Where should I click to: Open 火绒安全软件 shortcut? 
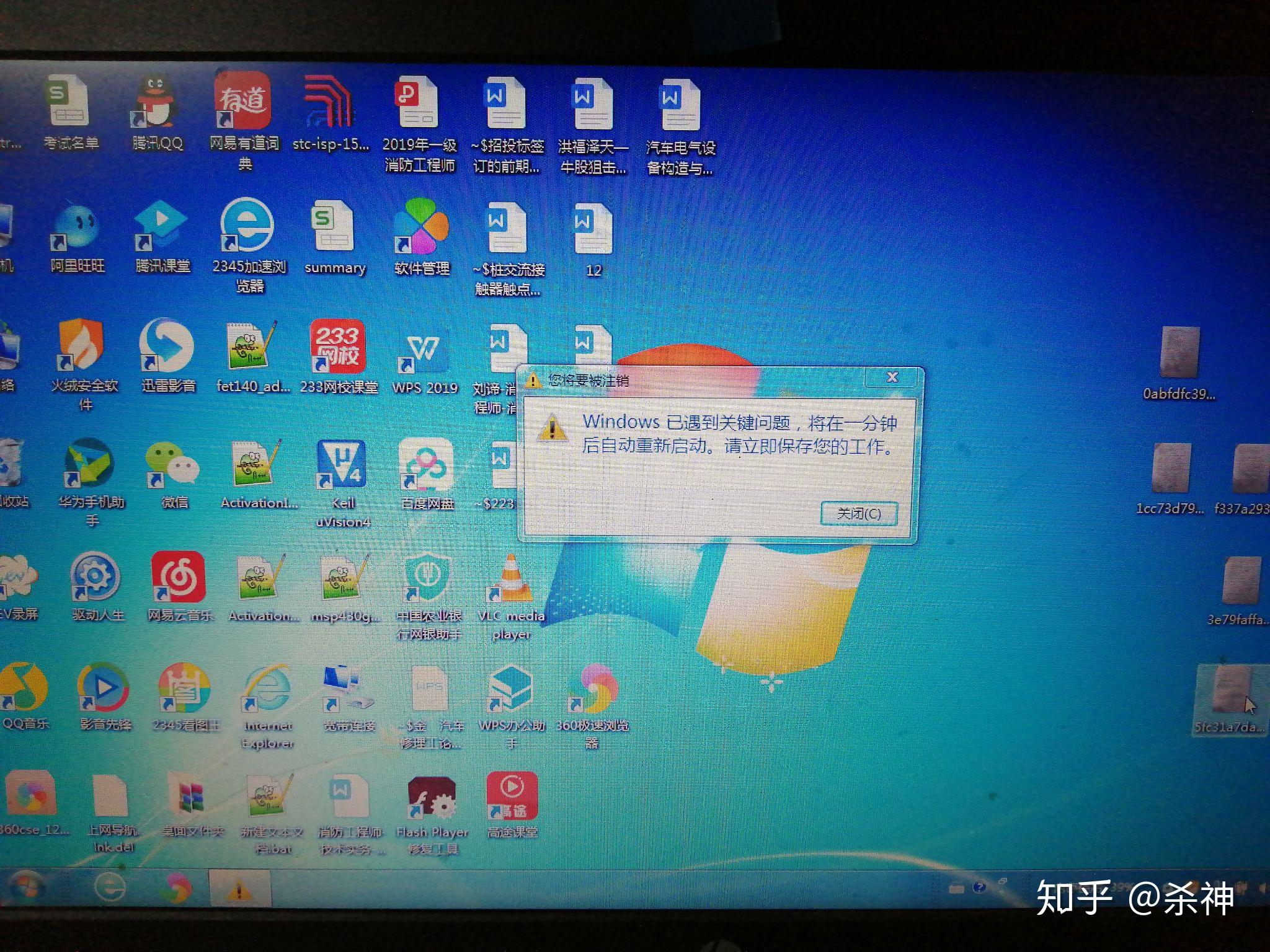point(84,366)
